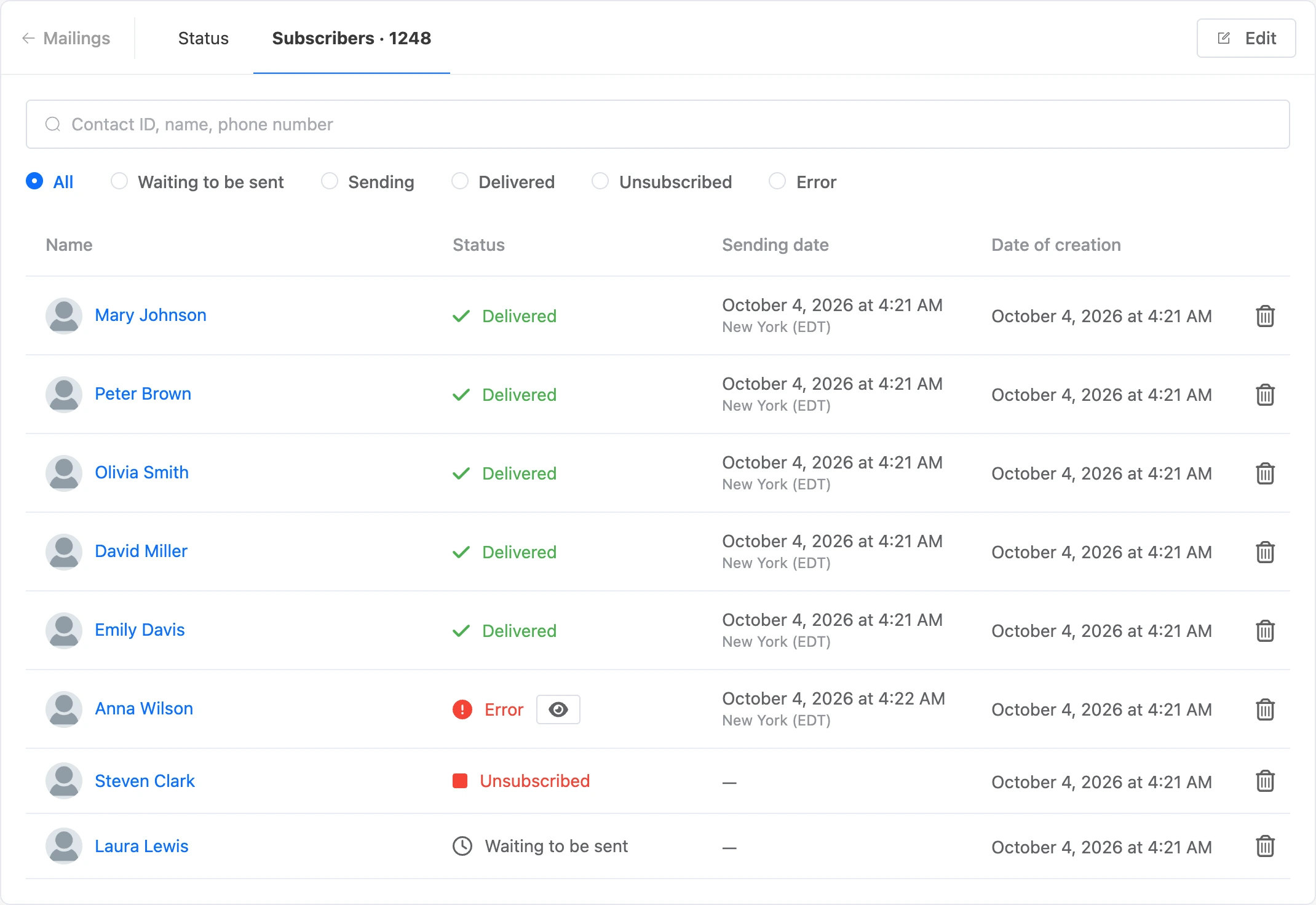
Task: Click the Edit button
Action: click(1247, 38)
